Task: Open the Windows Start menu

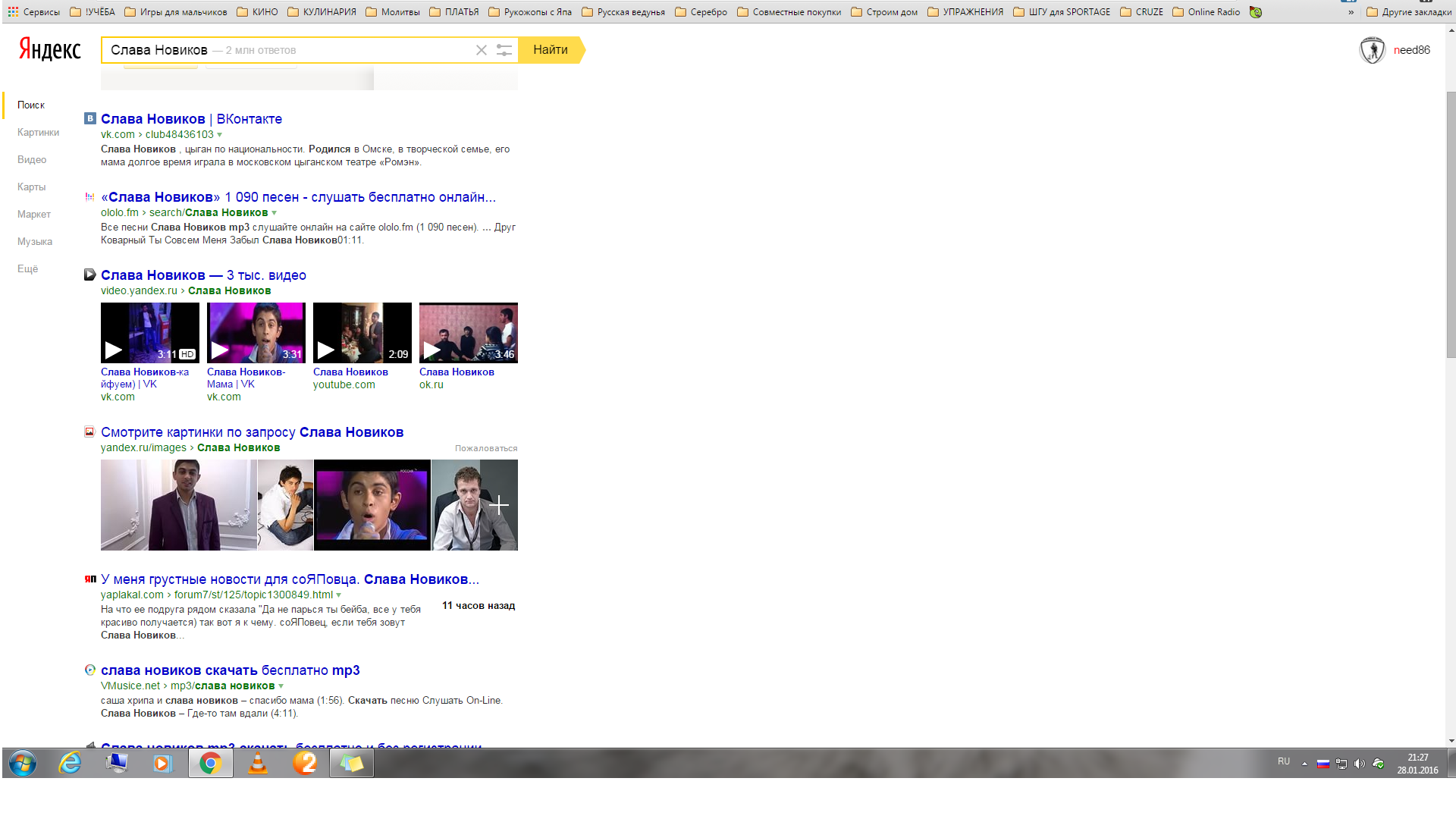Action: (23, 763)
